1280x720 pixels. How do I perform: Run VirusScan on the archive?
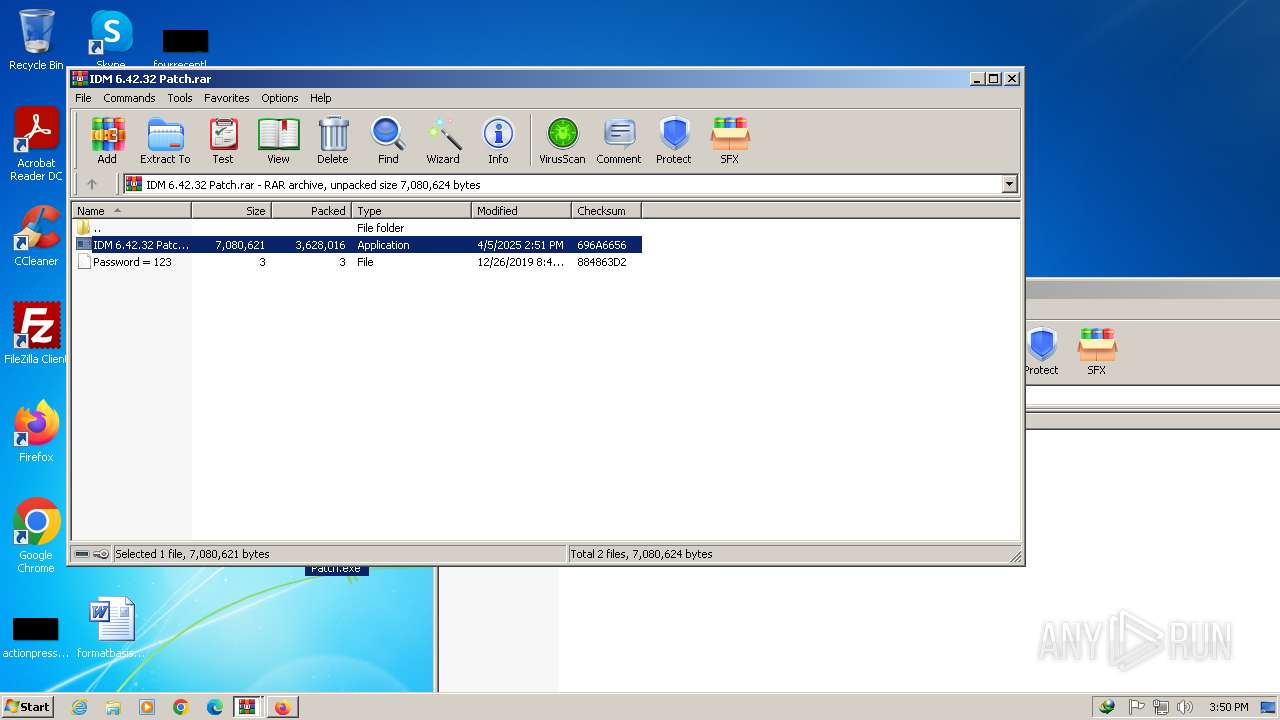pos(562,140)
